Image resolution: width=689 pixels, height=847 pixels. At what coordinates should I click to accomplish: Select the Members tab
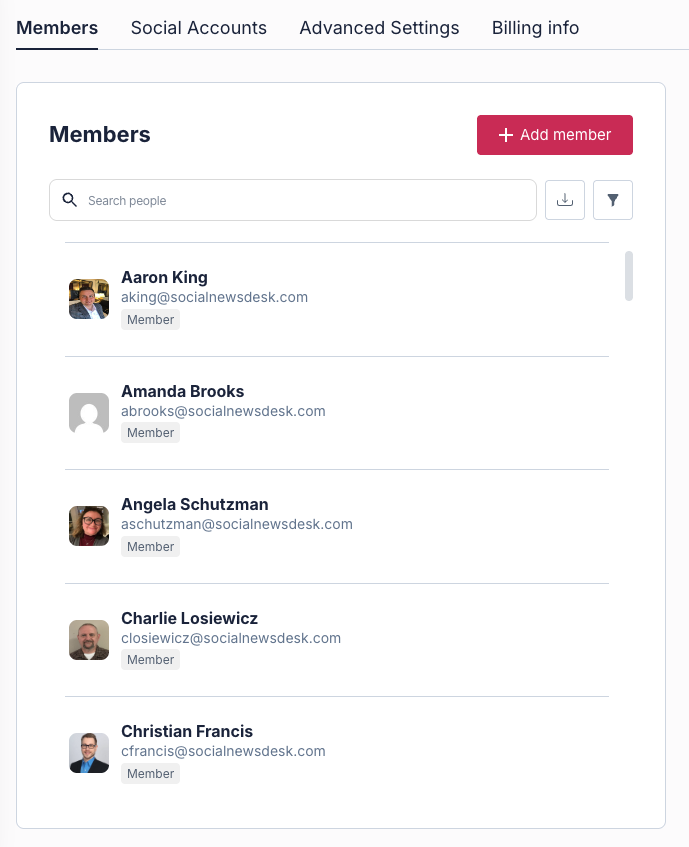pos(57,28)
